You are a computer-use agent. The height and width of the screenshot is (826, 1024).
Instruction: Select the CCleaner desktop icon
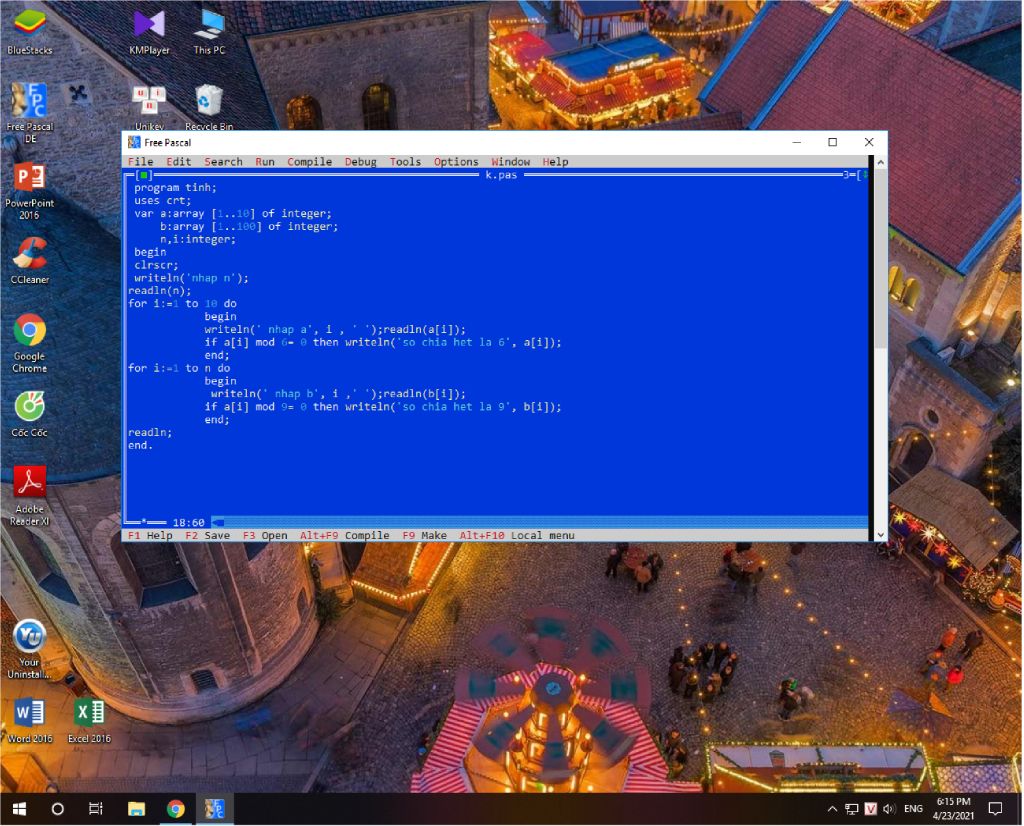29,261
